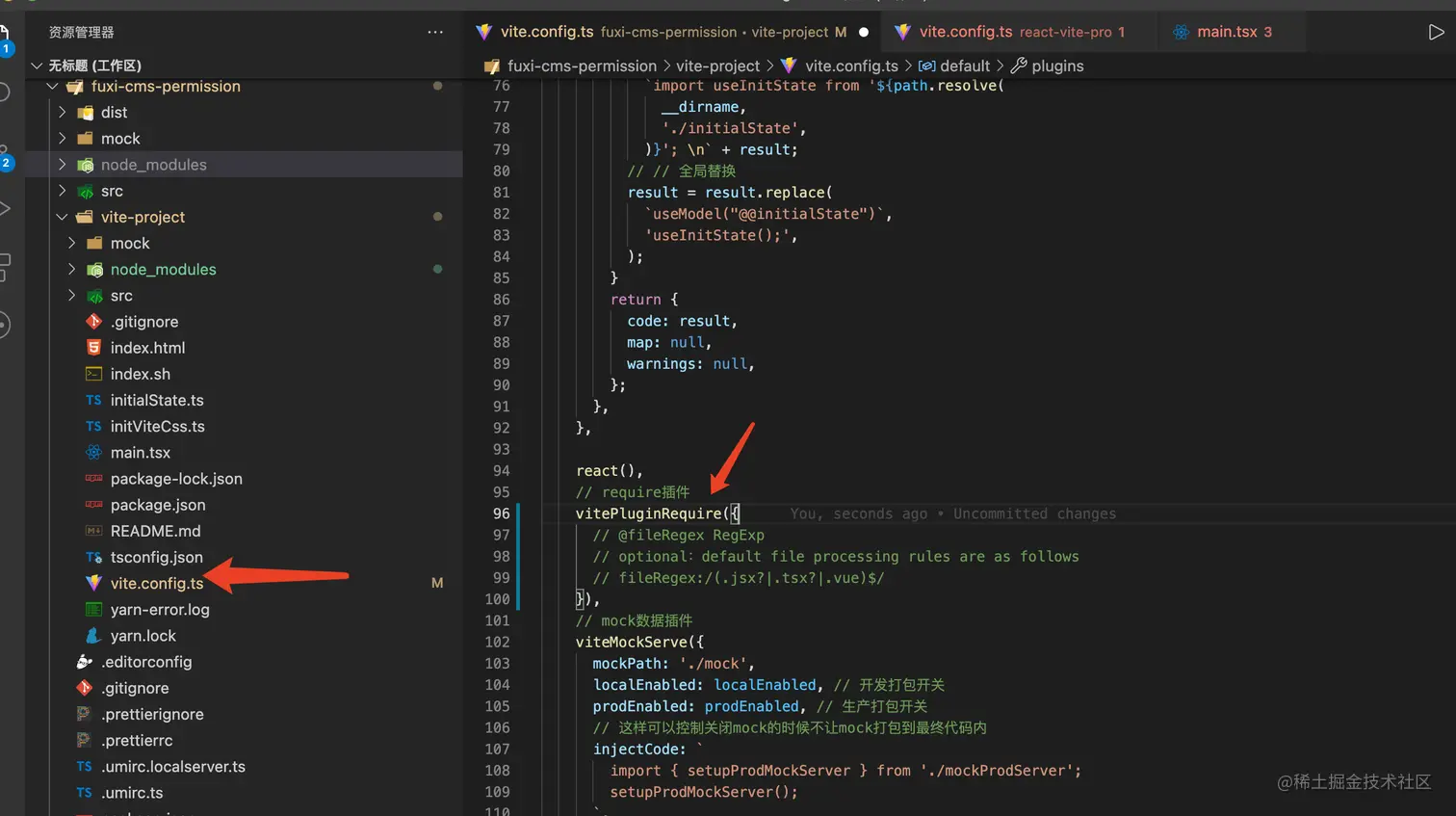Click default in the breadcrumb
The width and height of the screenshot is (1456, 816).
[x=964, y=66]
